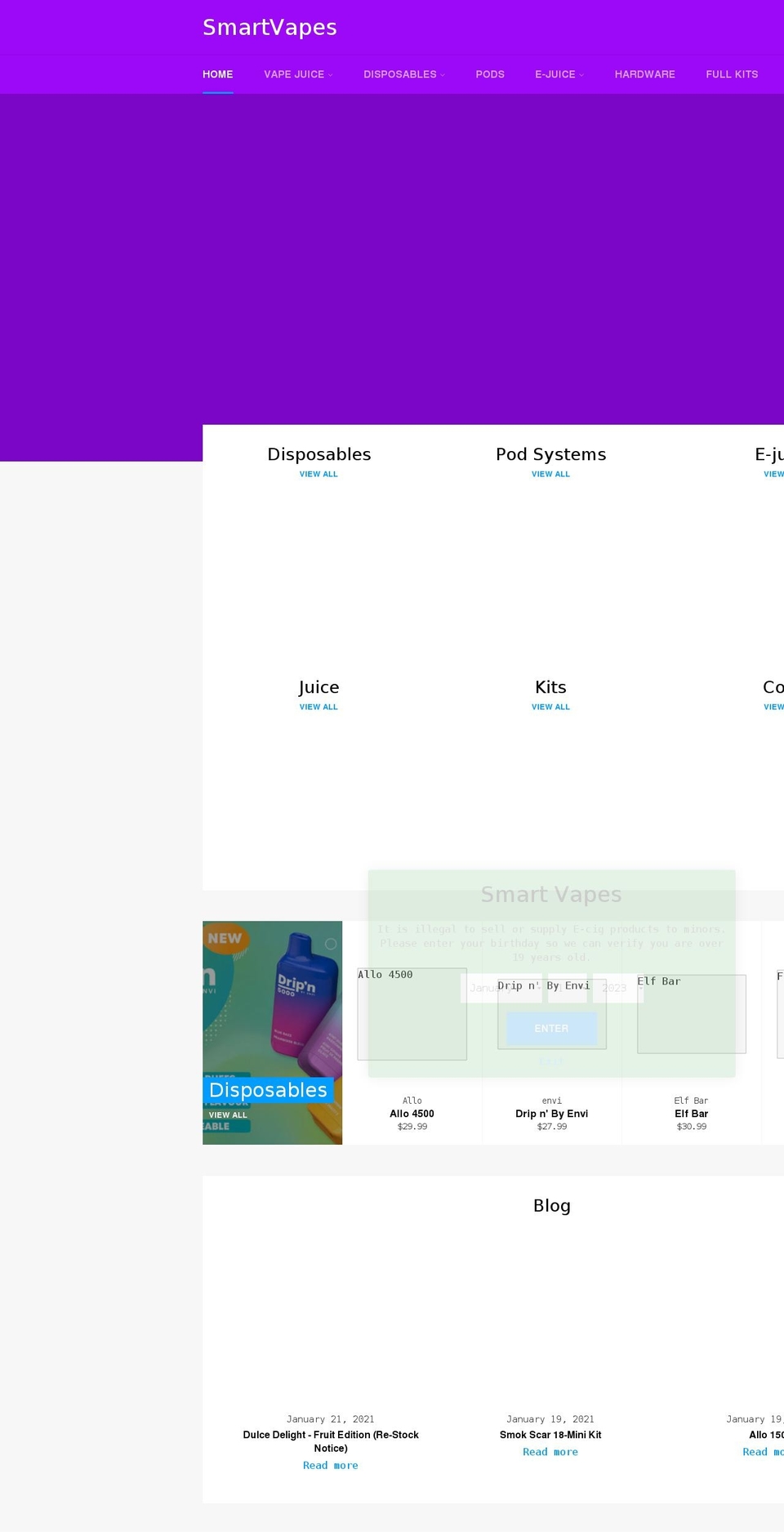
Task: Open the Dulce Delight Fruit Edition blog post
Action: (331, 1441)
